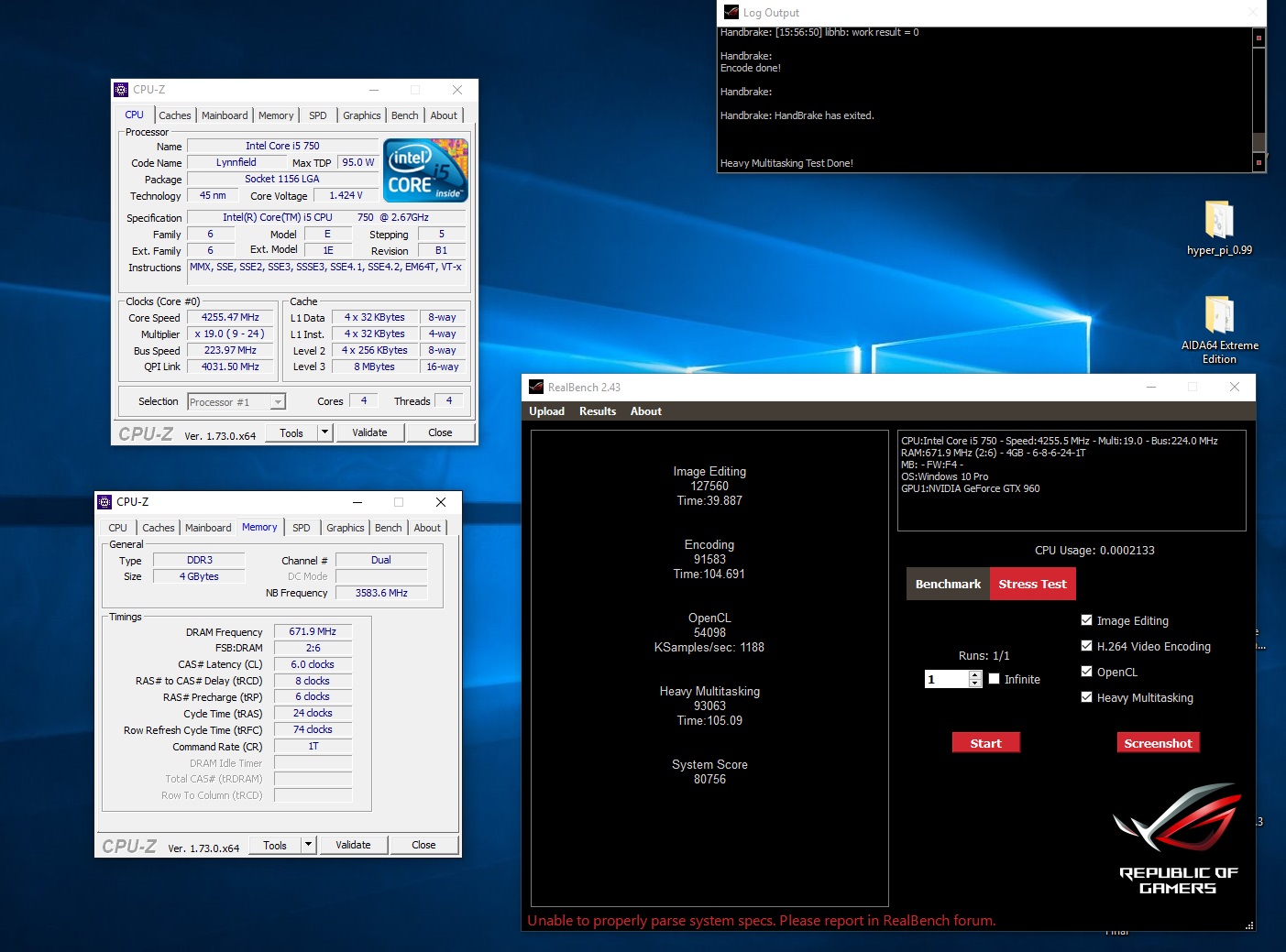Screen dimensions: 1286x952
Task: Open Tools dropdown arrow in CPU window
Action: 324,432
